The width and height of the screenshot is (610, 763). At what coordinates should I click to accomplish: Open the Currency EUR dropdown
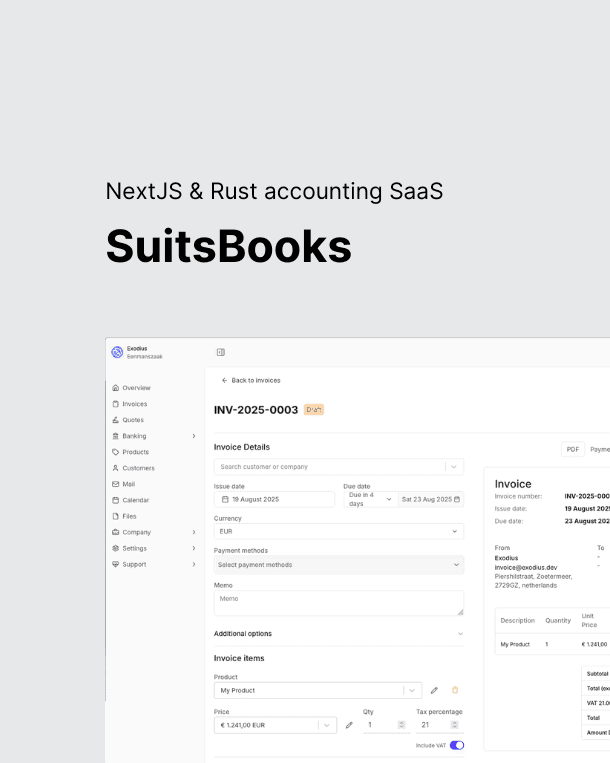coord(338,532)
